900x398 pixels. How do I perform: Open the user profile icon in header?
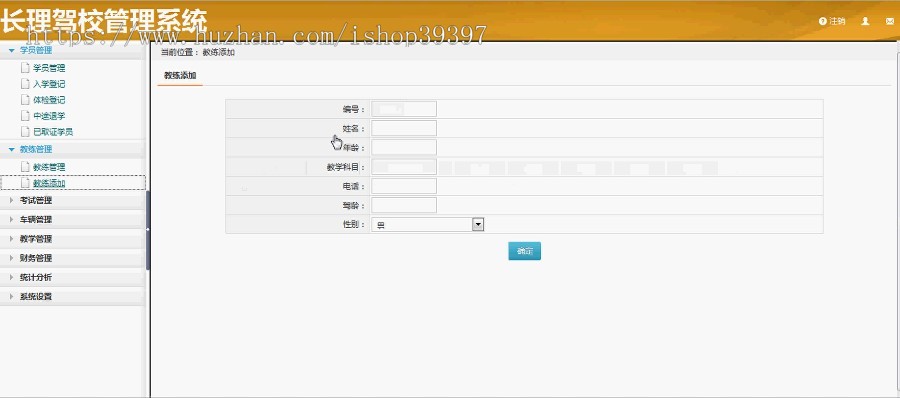(x=866, y=21)
